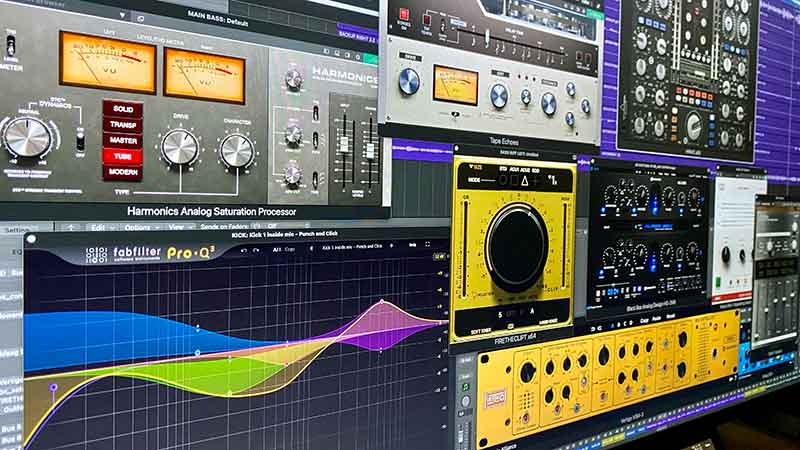Select the purple low-cut EQ band node
The height and width of the screenshot is (450, 800).
coord(53,388)
